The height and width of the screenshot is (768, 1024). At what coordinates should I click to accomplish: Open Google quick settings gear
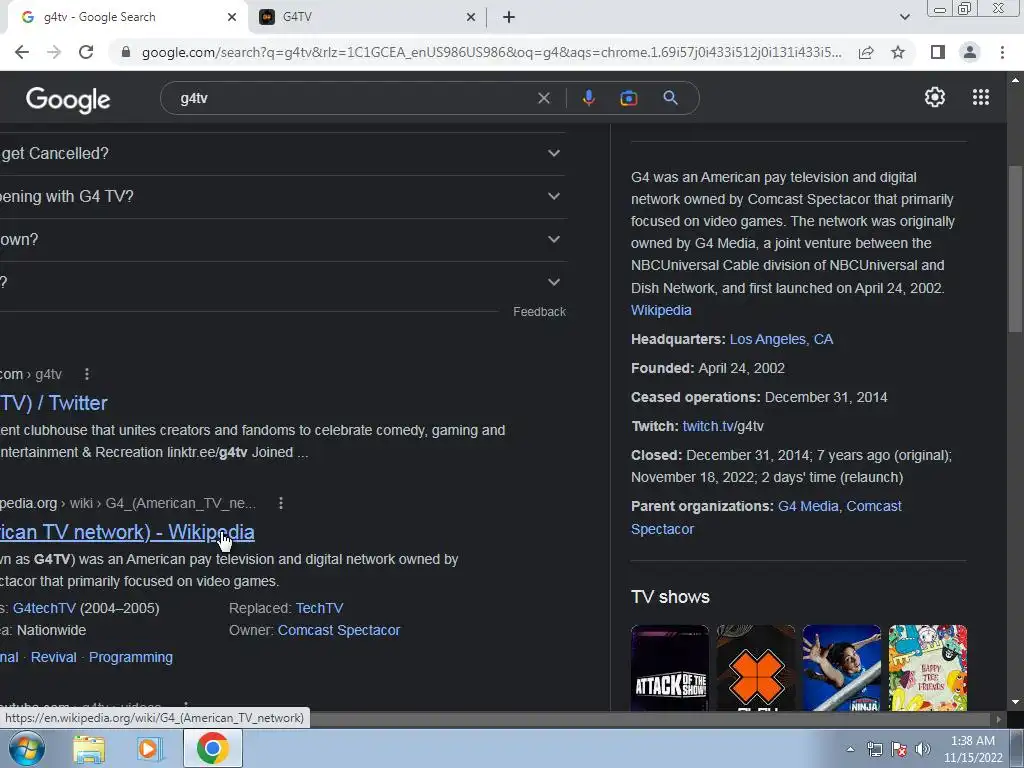coord(935,97)
